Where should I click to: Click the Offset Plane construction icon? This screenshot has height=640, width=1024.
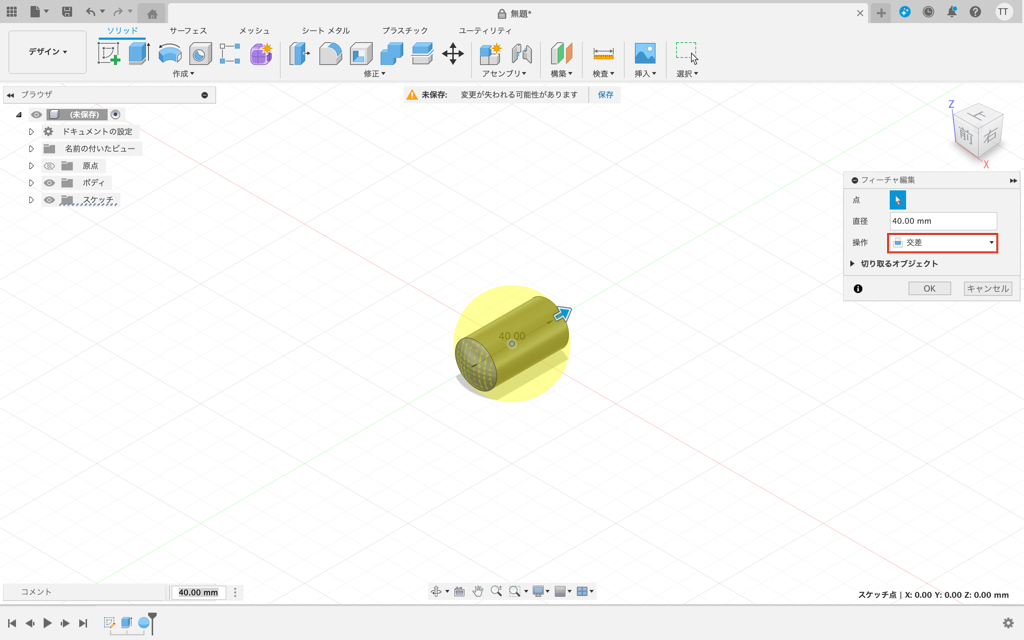pos(561,54)
